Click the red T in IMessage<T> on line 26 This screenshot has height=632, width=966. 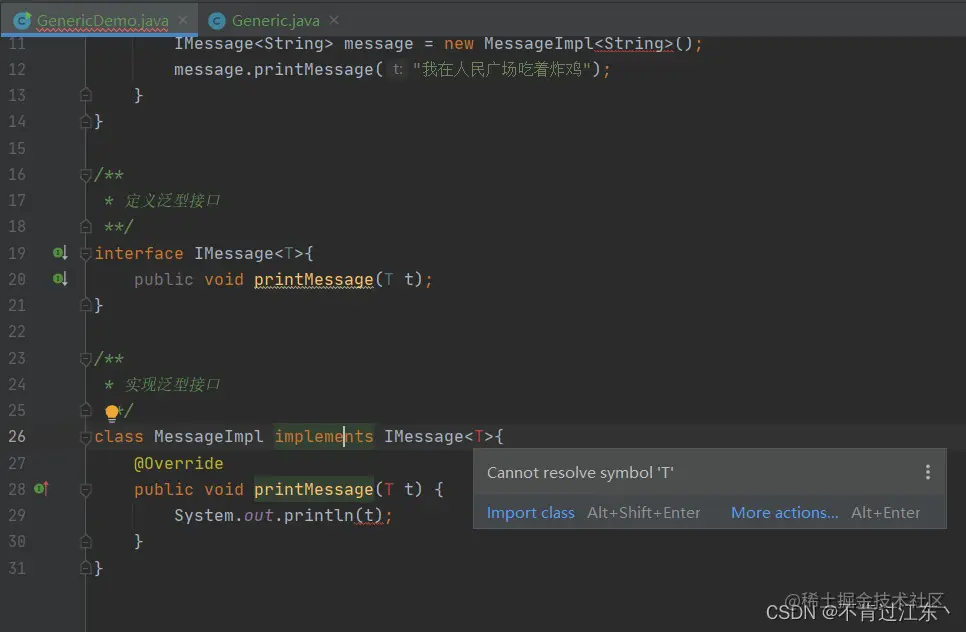[x=479, y=437]
